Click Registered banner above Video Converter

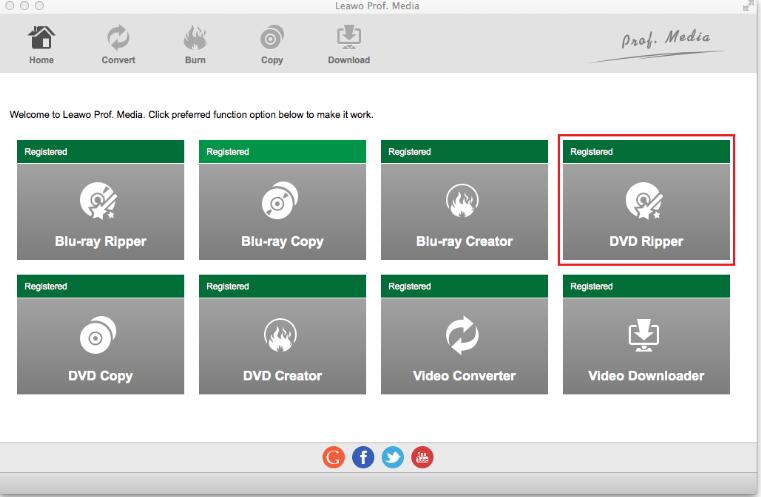pos(464,286)
